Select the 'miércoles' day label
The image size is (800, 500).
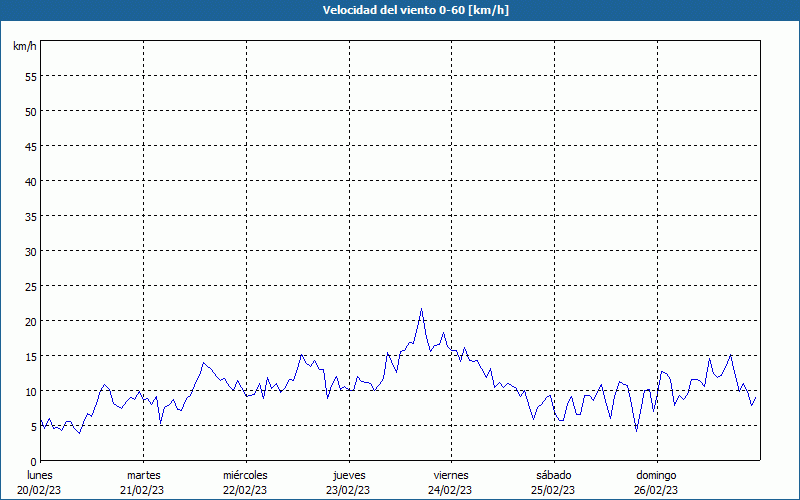(x=245, y=475)
